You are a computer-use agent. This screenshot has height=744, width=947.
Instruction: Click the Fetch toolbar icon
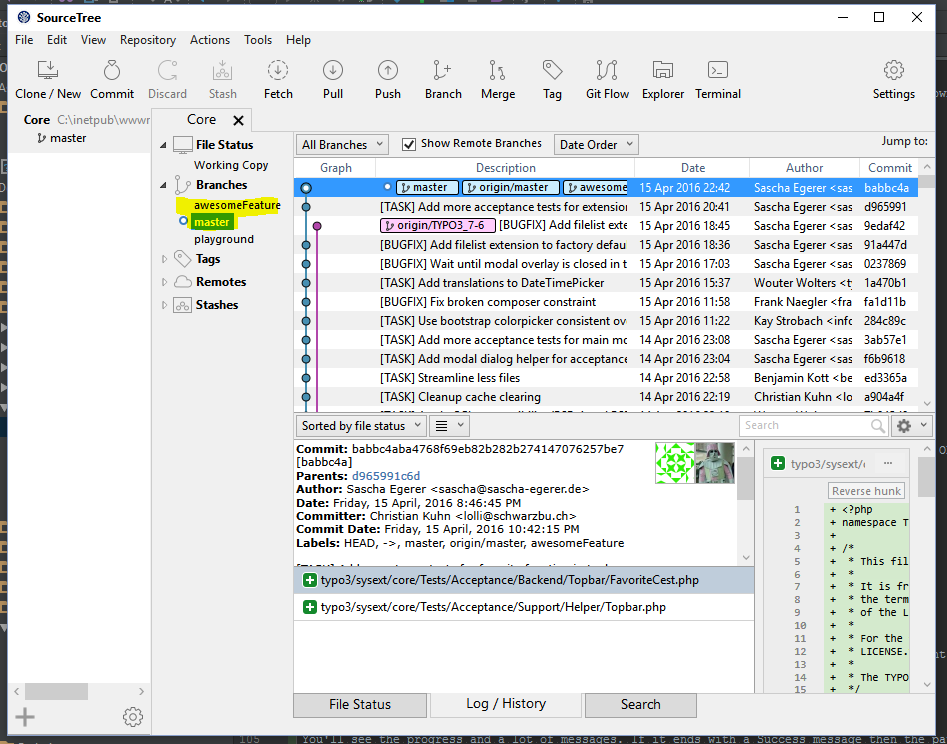click(x=278, y=80)
